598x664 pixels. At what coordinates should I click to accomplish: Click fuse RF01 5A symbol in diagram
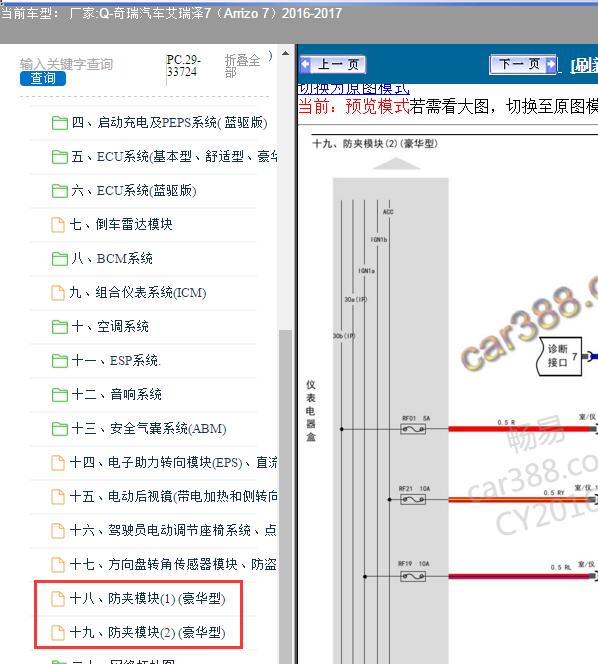(413, 429)
